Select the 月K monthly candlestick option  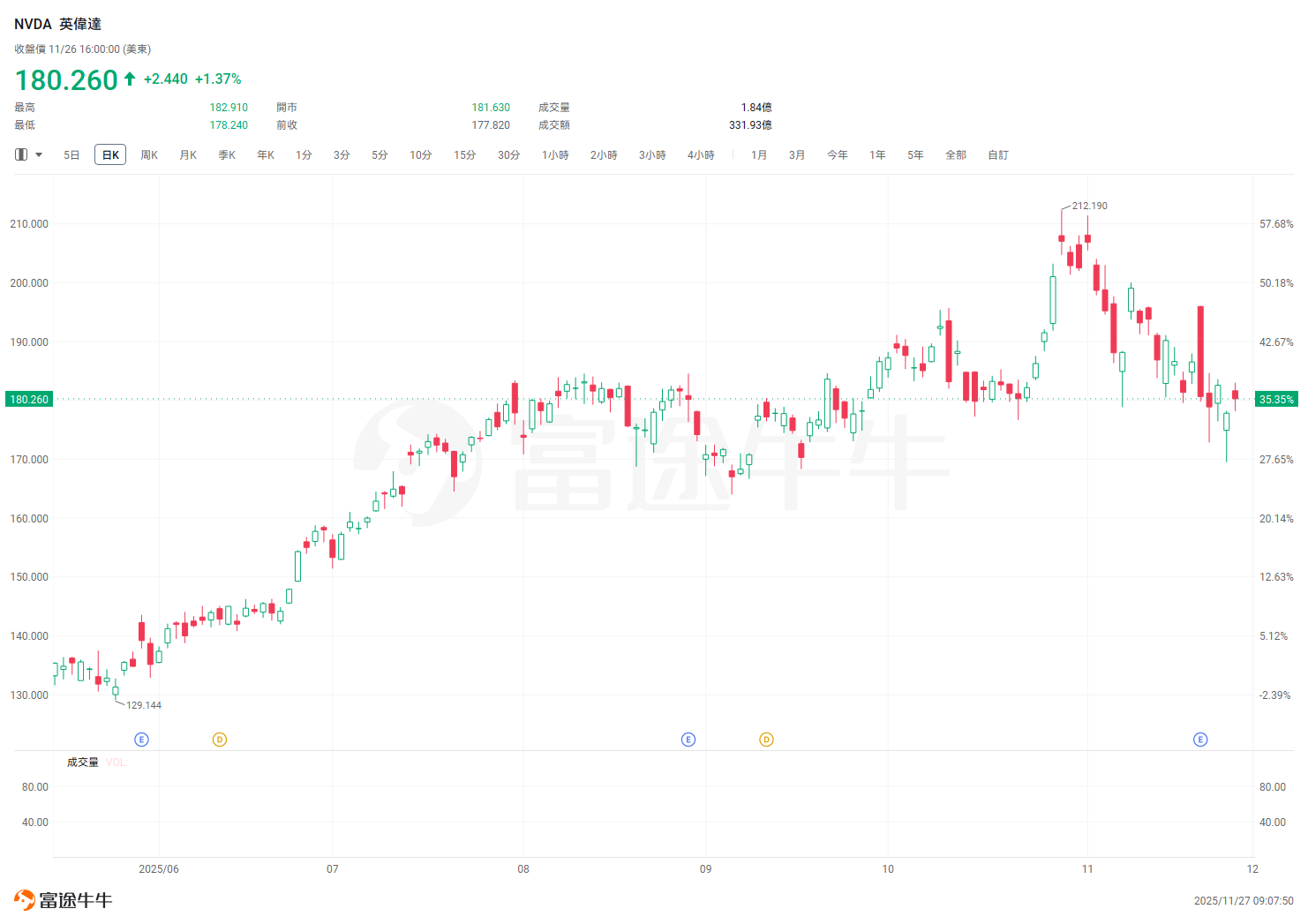[x=188, y=155]
